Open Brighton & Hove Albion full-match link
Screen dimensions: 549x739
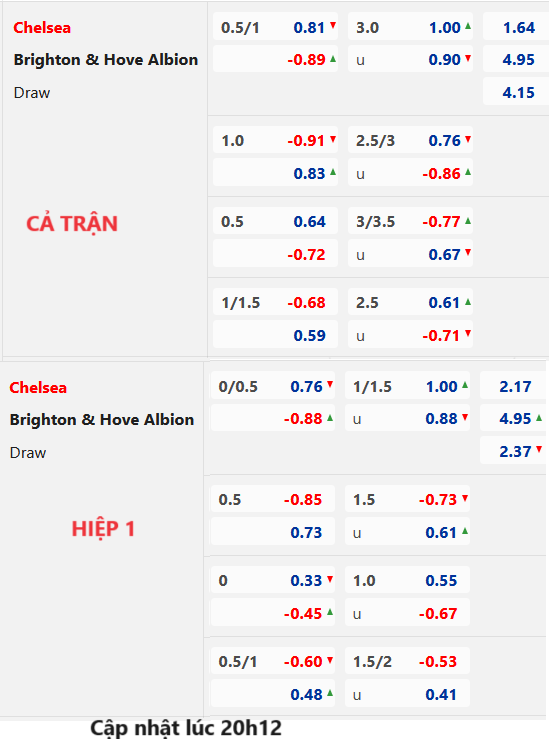coord(106,60)
